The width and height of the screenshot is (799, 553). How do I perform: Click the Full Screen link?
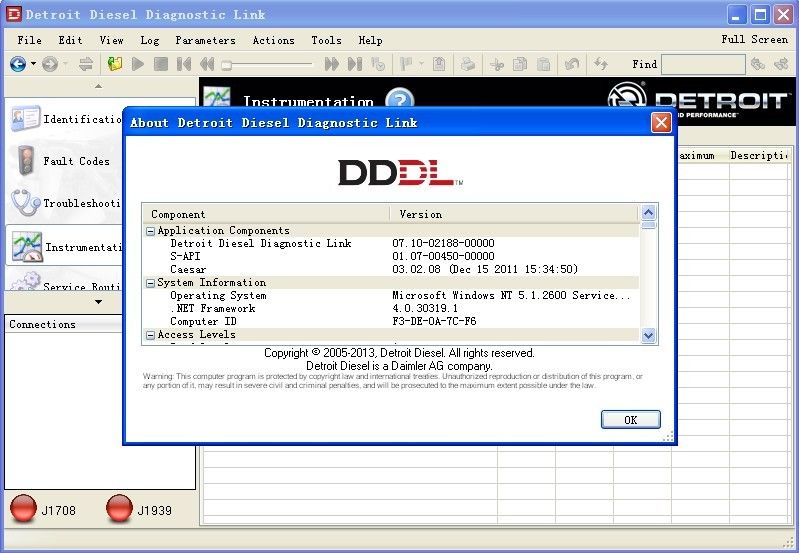click(x=754, y=39)
